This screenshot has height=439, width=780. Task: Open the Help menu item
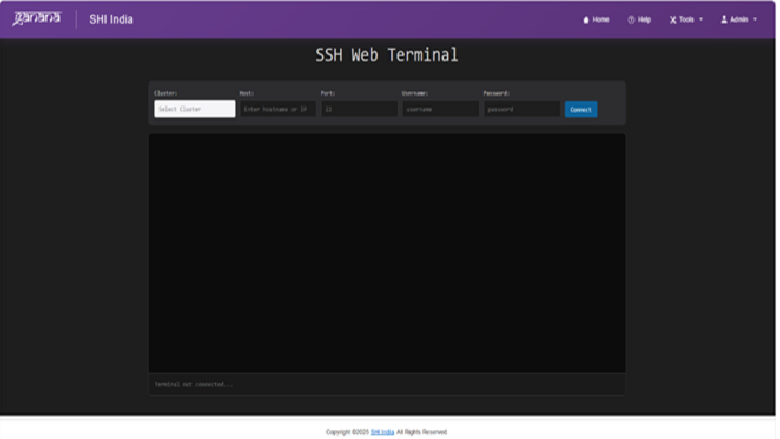point(639,20)
